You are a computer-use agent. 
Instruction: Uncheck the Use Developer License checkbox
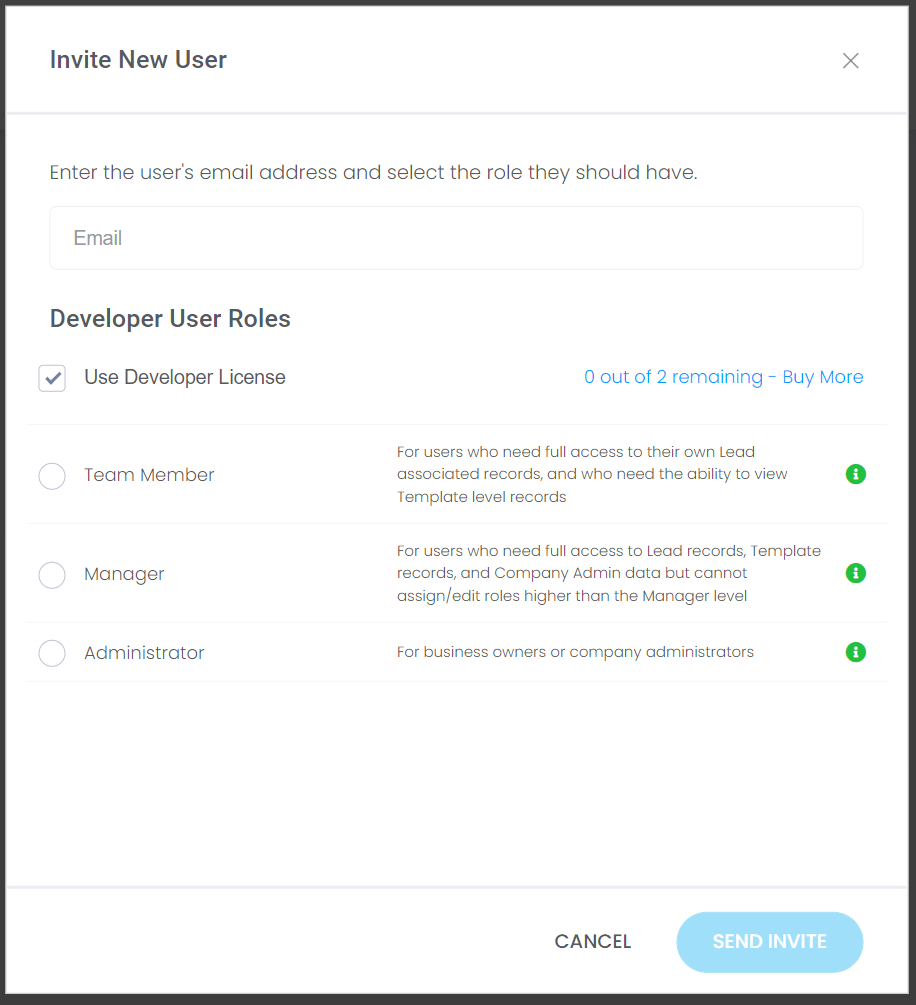[52, 378]
